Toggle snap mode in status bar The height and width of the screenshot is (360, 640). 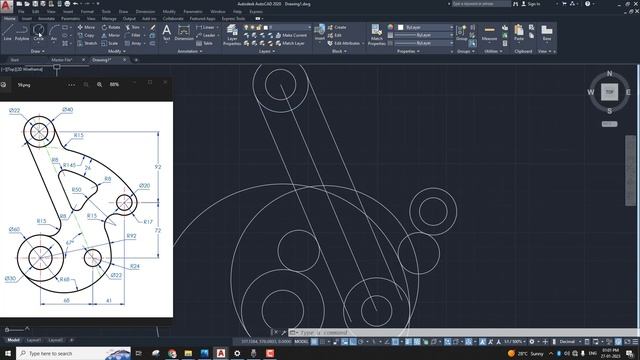323,342
